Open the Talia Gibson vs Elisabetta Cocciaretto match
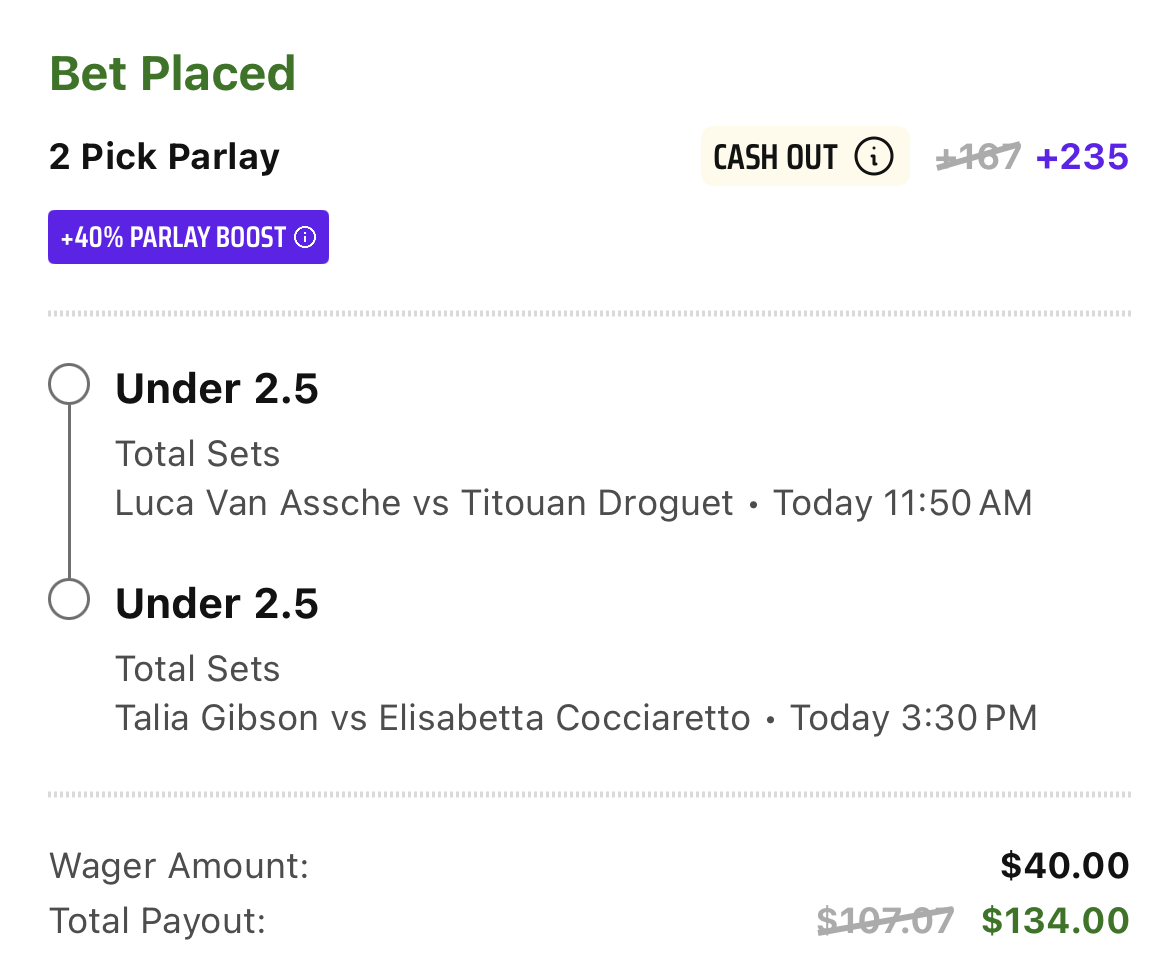This screenshot has height=969, width=1172. click(433, 718)
